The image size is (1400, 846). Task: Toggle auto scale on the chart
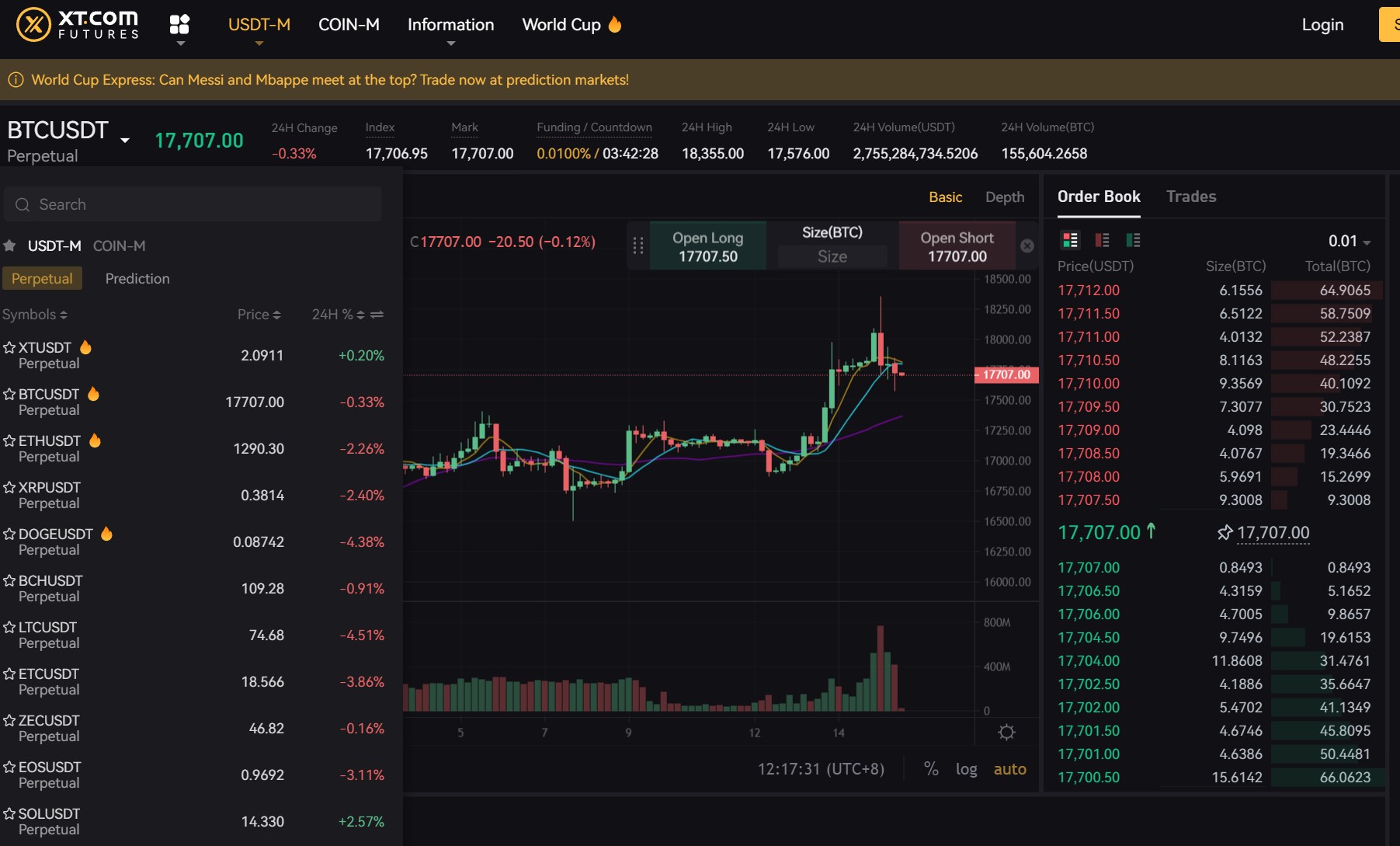click(x=1009, y=769)
